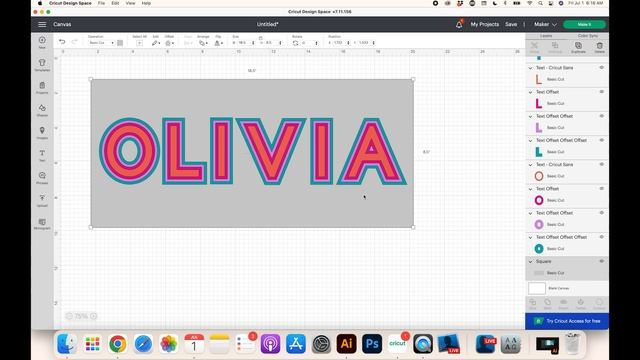Click the lock aspect ratio icon
Image resolution: width=640 pixels, height=360 pixels.
[260, 38]
